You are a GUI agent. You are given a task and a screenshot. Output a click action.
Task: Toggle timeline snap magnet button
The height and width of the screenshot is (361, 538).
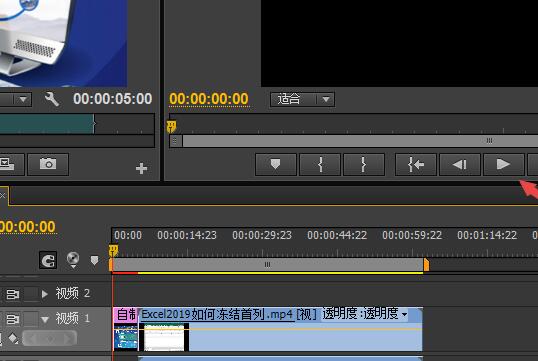coord(48,260)
